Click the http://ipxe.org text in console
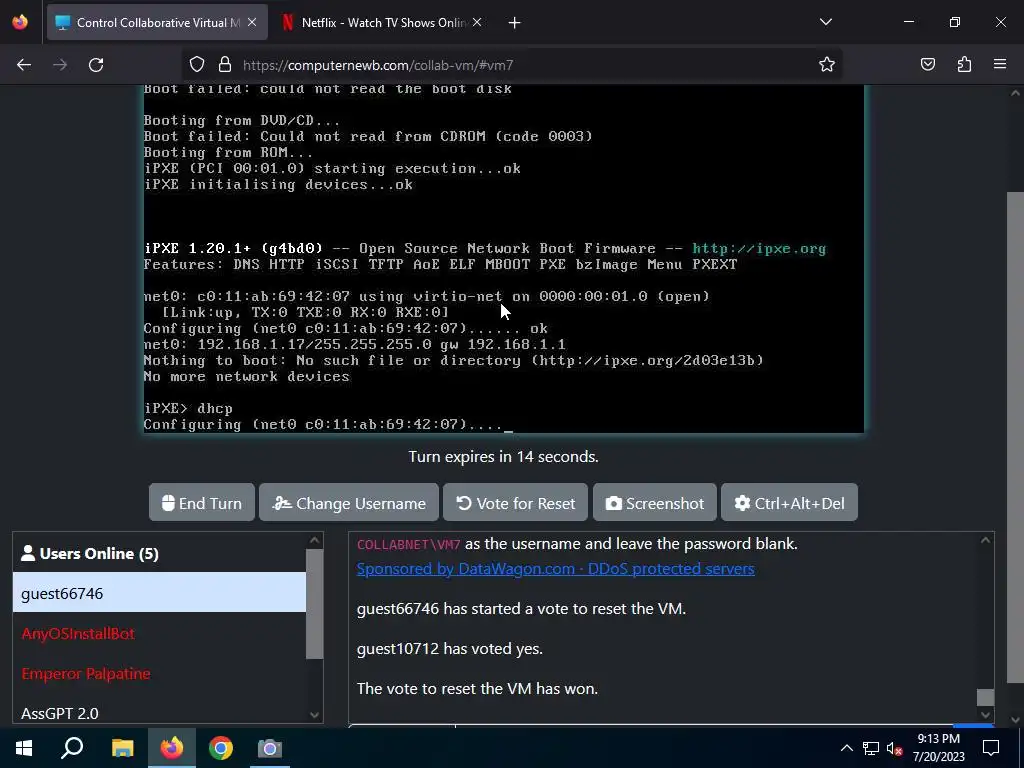Image resolution: width=1024 pixels, height=768 pixels. click(x=759, y=248)
